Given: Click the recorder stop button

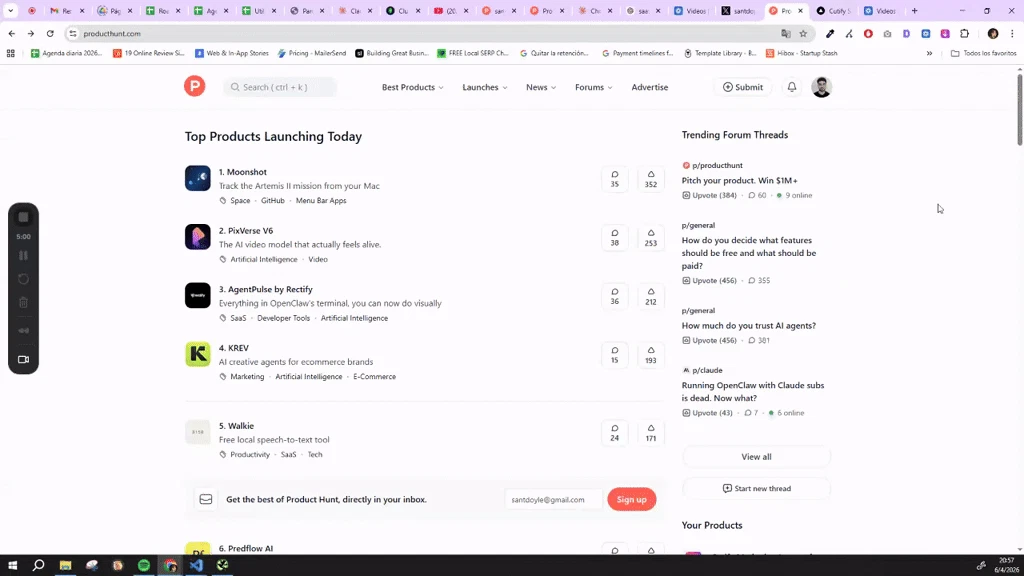Looking at the screenshot, I should (x=24, y=217).
